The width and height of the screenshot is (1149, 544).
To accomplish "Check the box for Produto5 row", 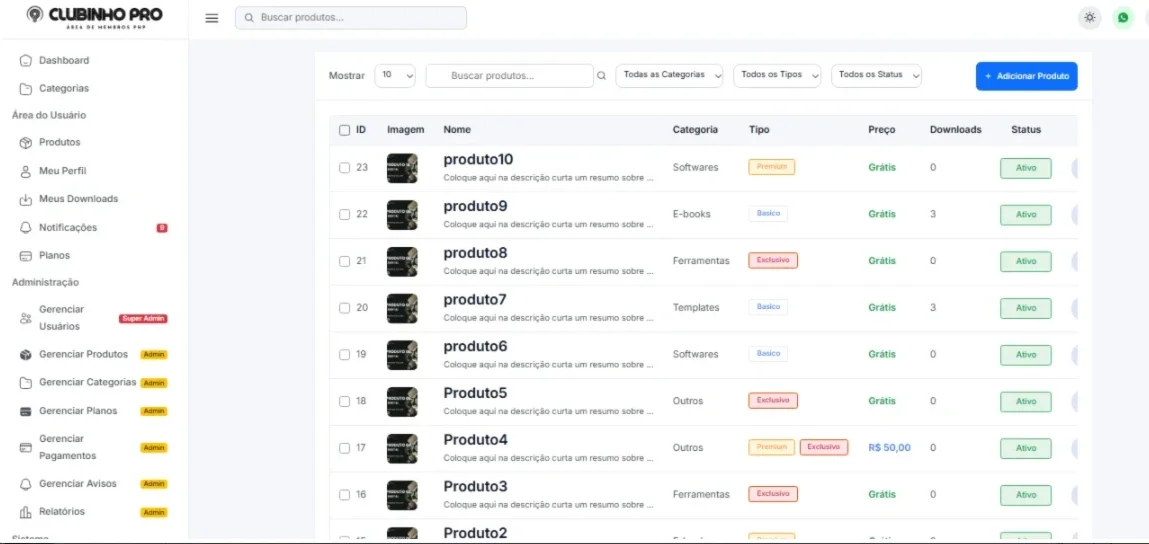I will [x=344, y=402].
